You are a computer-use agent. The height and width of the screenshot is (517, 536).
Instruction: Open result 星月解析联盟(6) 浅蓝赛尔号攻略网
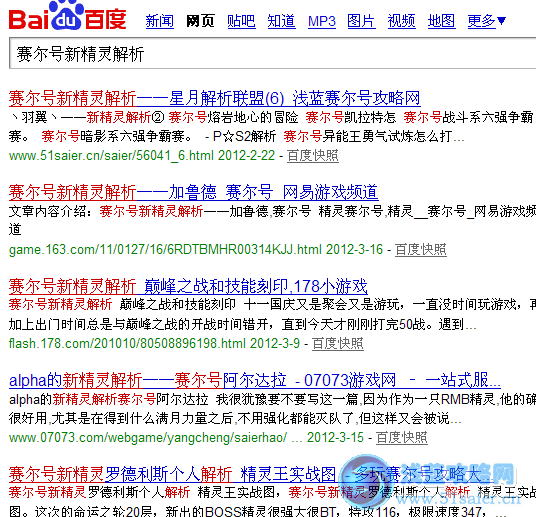(215, 98)
